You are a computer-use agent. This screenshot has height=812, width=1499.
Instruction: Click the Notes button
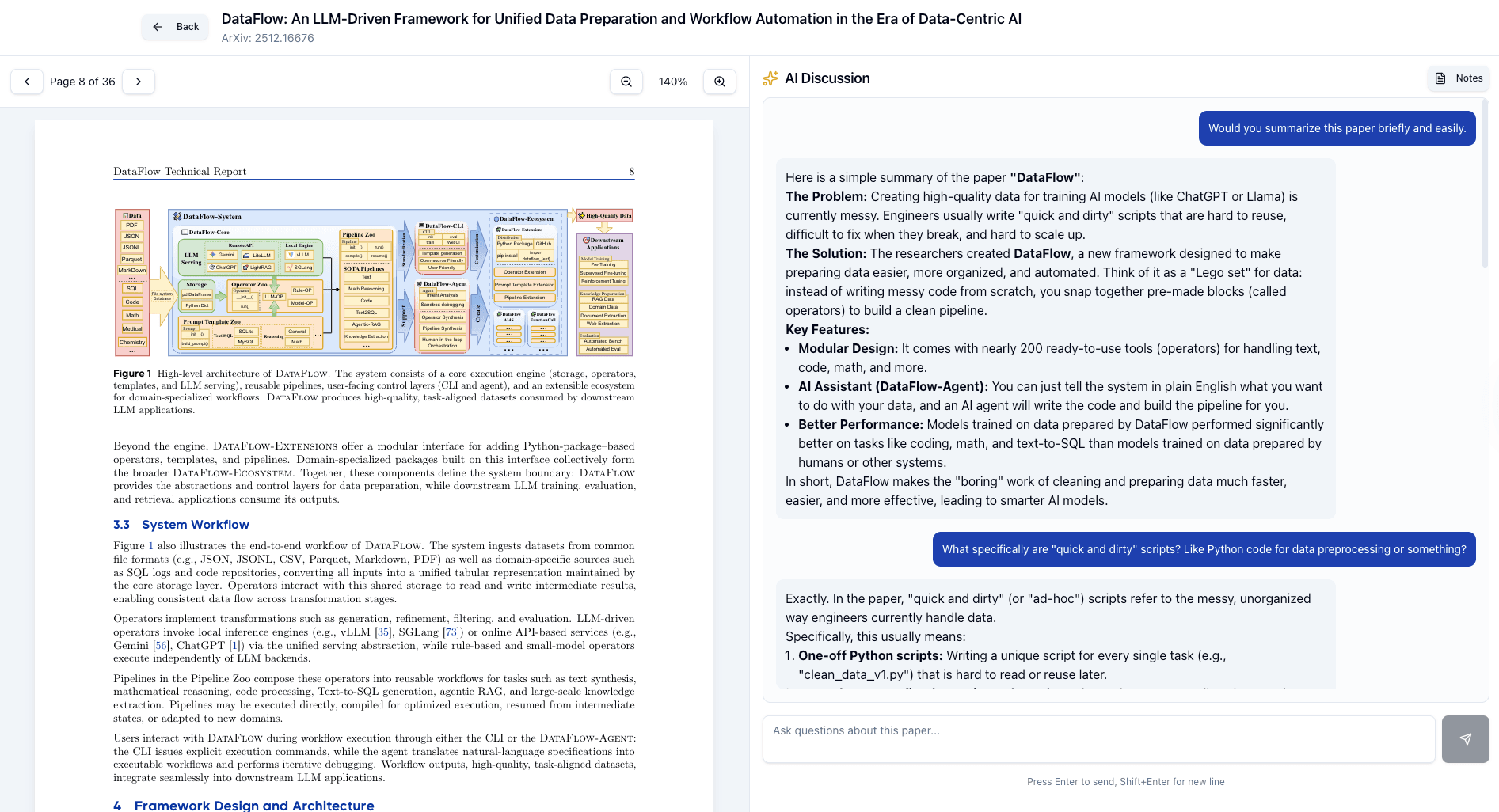[1457, 78]
